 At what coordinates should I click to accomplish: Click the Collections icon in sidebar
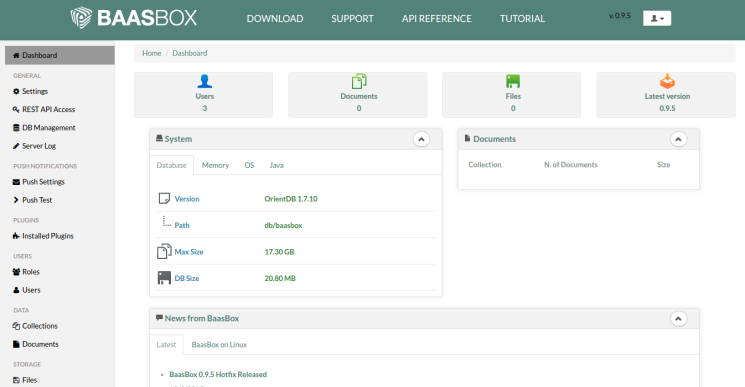(16, 326)
